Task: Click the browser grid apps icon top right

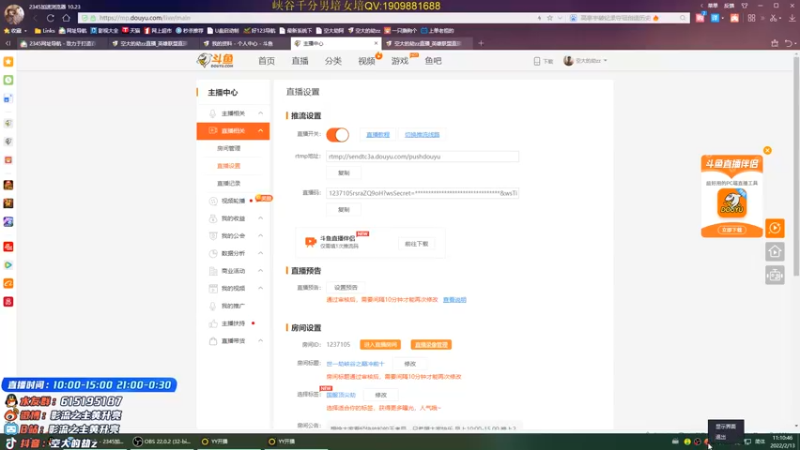Action: coord(752,18)
